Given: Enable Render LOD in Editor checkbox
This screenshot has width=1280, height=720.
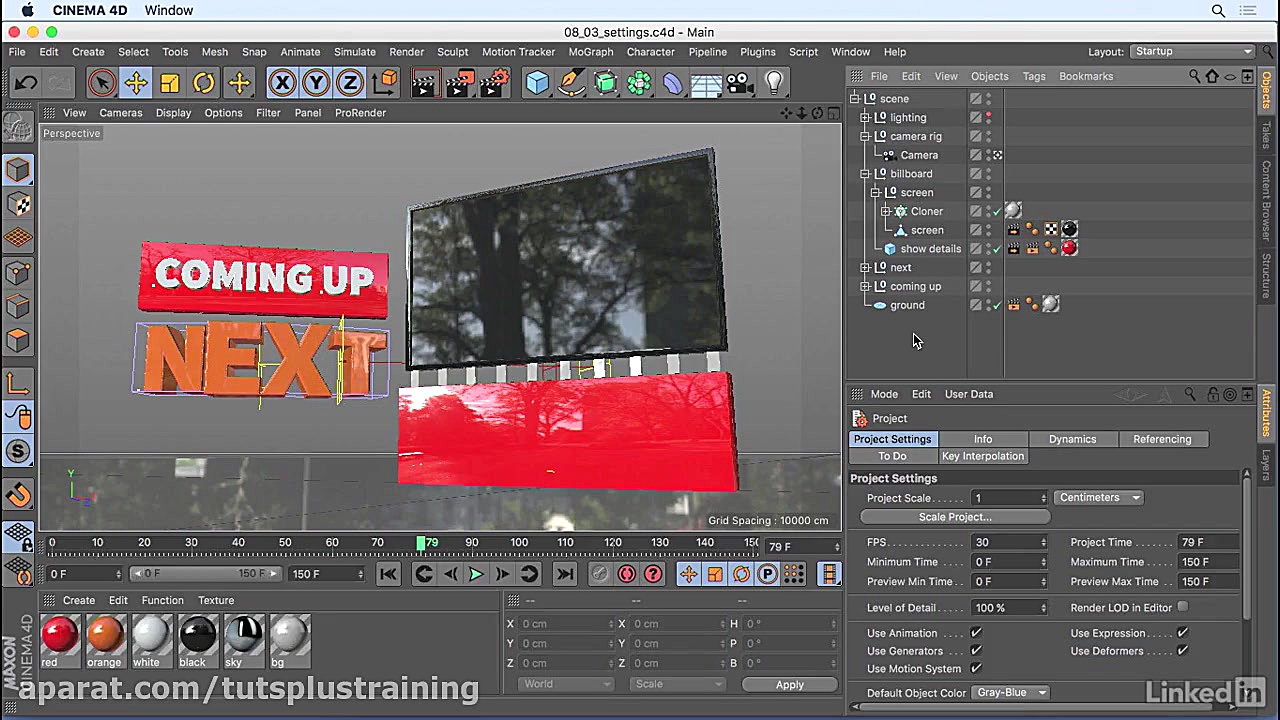Looking at the screenshot, I should tap(1183, 608).
